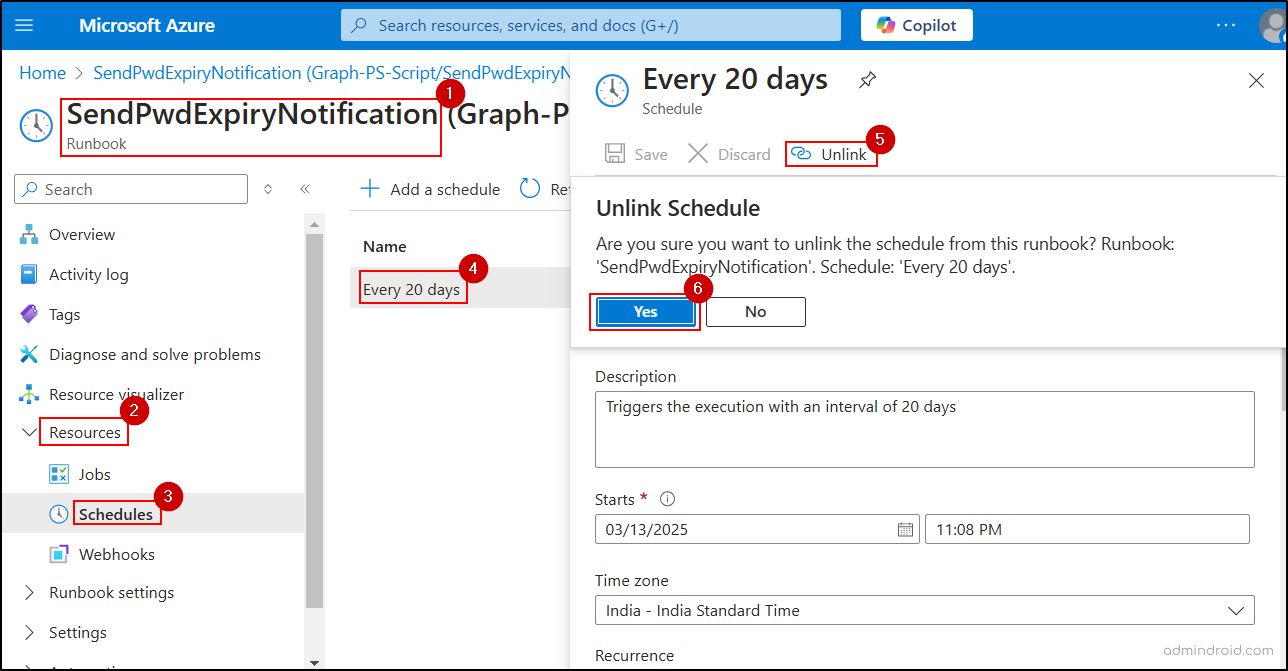Screen dimensions: 1288x671
Task: Pin the Every 20 days panel
Action: click(x=867, y=80)
